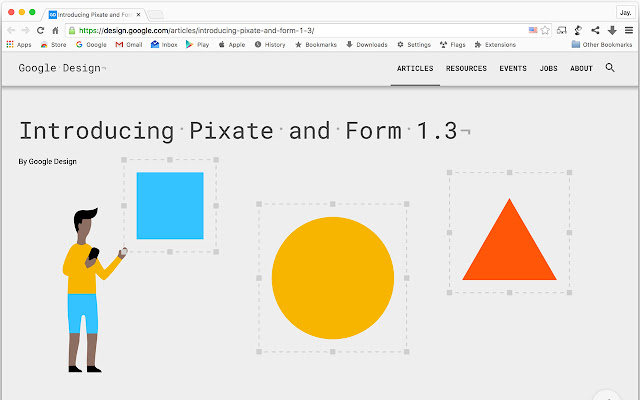Open the Gmail bookmark
This screenshot has width=640, height=400.
tap(128, 45)
